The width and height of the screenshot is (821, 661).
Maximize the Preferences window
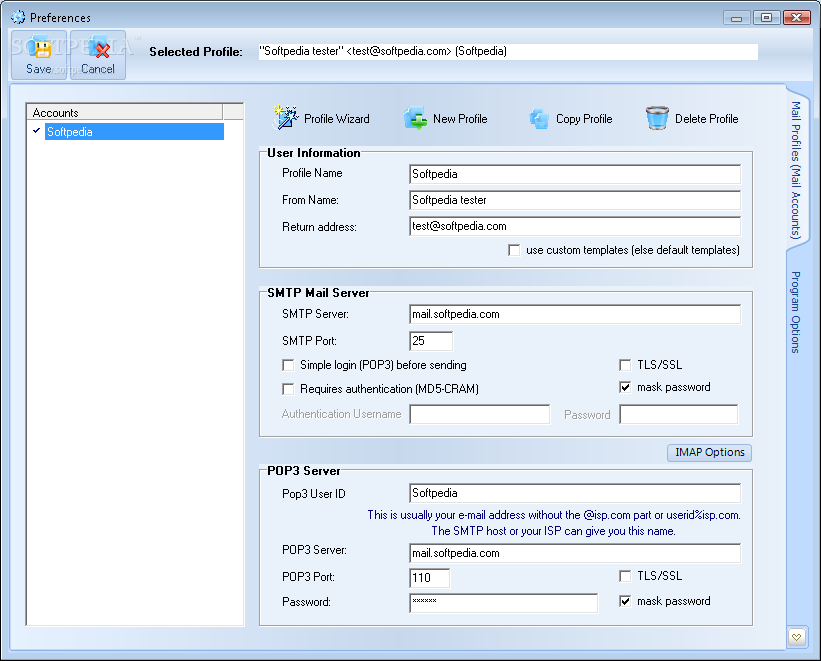[x=767, y=18]
